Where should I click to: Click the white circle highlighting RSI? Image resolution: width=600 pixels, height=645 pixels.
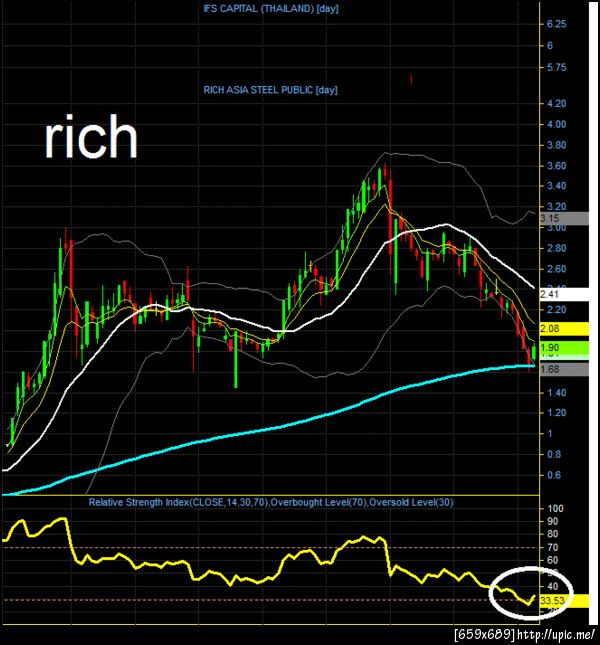[x=531, y=593]
